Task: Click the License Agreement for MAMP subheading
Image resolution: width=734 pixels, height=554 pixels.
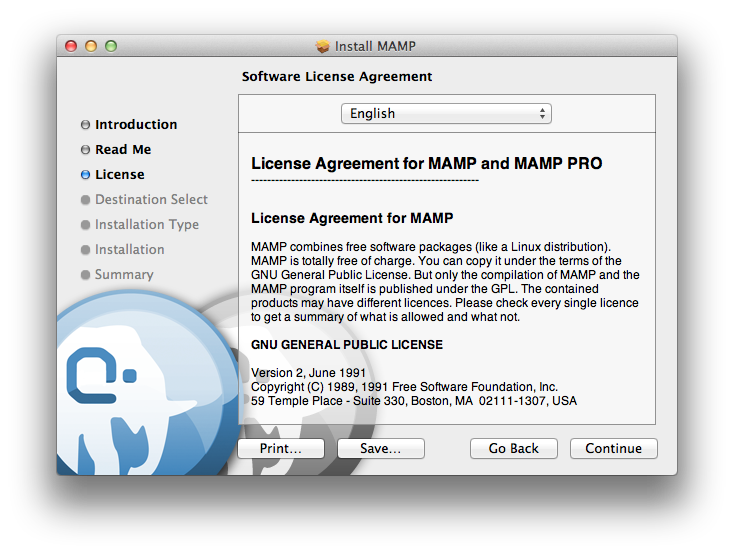Action: pyautogui.click(x=352, y=218)
